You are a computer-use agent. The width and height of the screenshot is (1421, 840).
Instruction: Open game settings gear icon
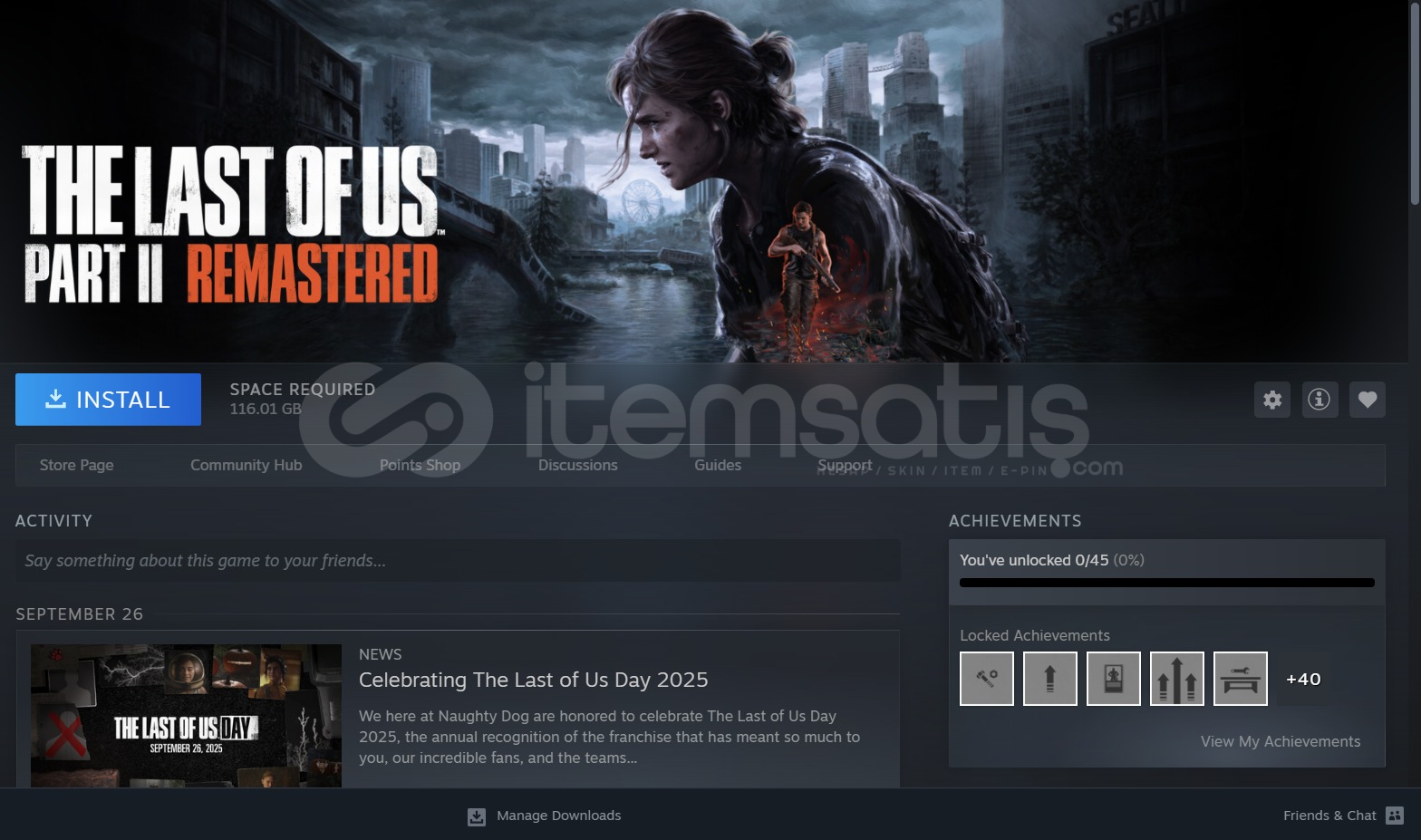coord(1272,400)
